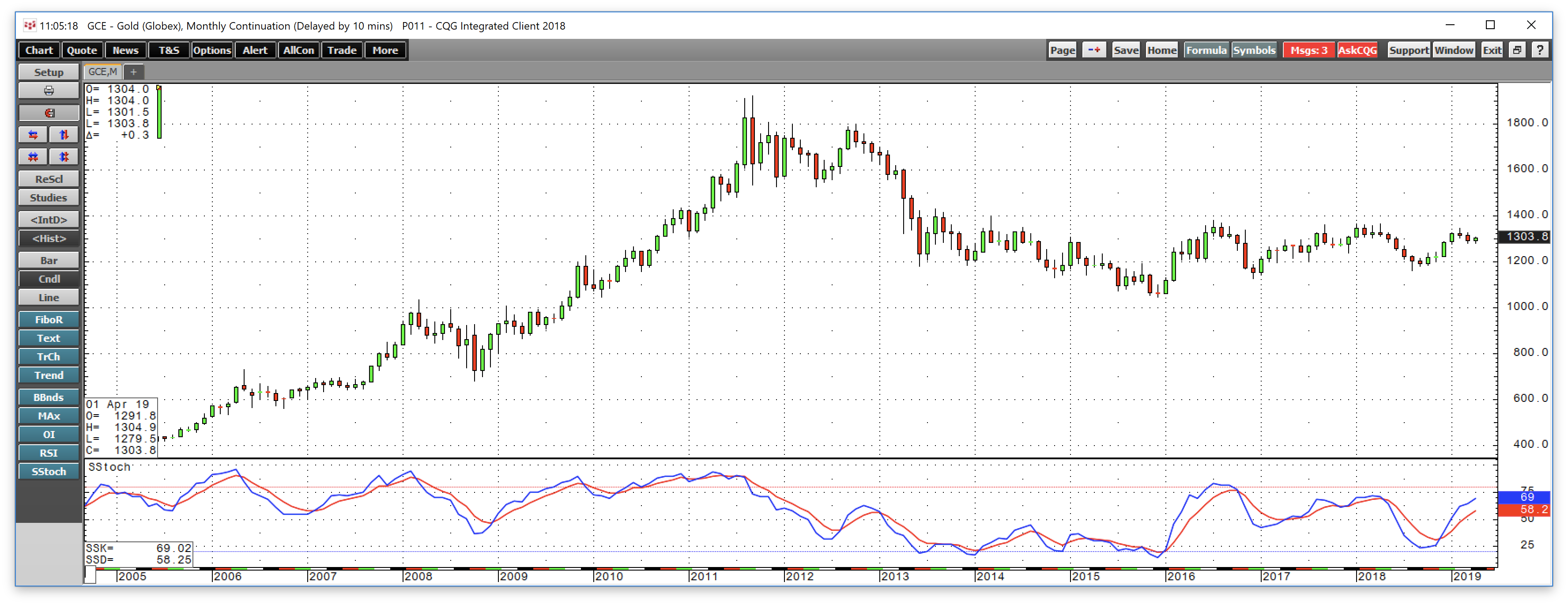
Task: Add a new chart tab with plus
Action: tap(133, 72)
